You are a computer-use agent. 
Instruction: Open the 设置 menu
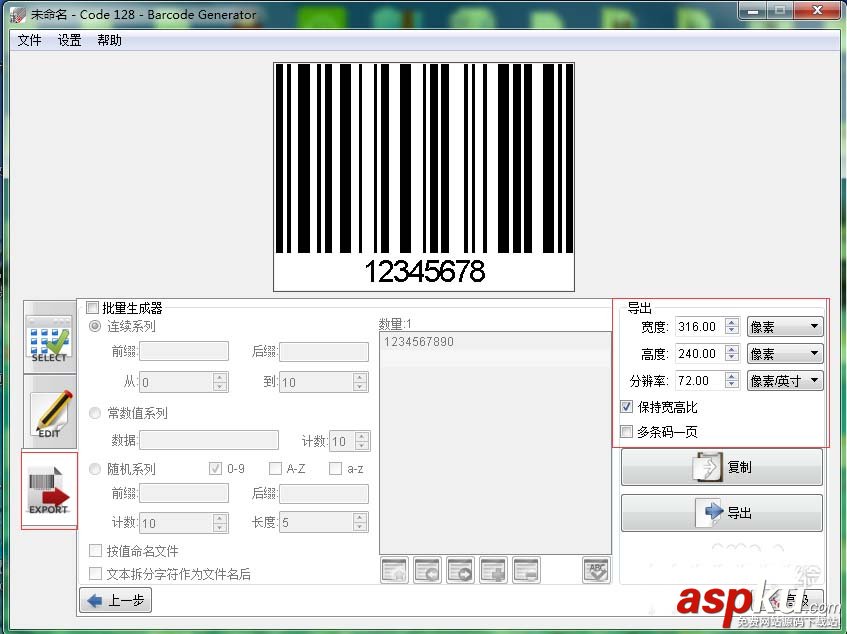[68, 40]
